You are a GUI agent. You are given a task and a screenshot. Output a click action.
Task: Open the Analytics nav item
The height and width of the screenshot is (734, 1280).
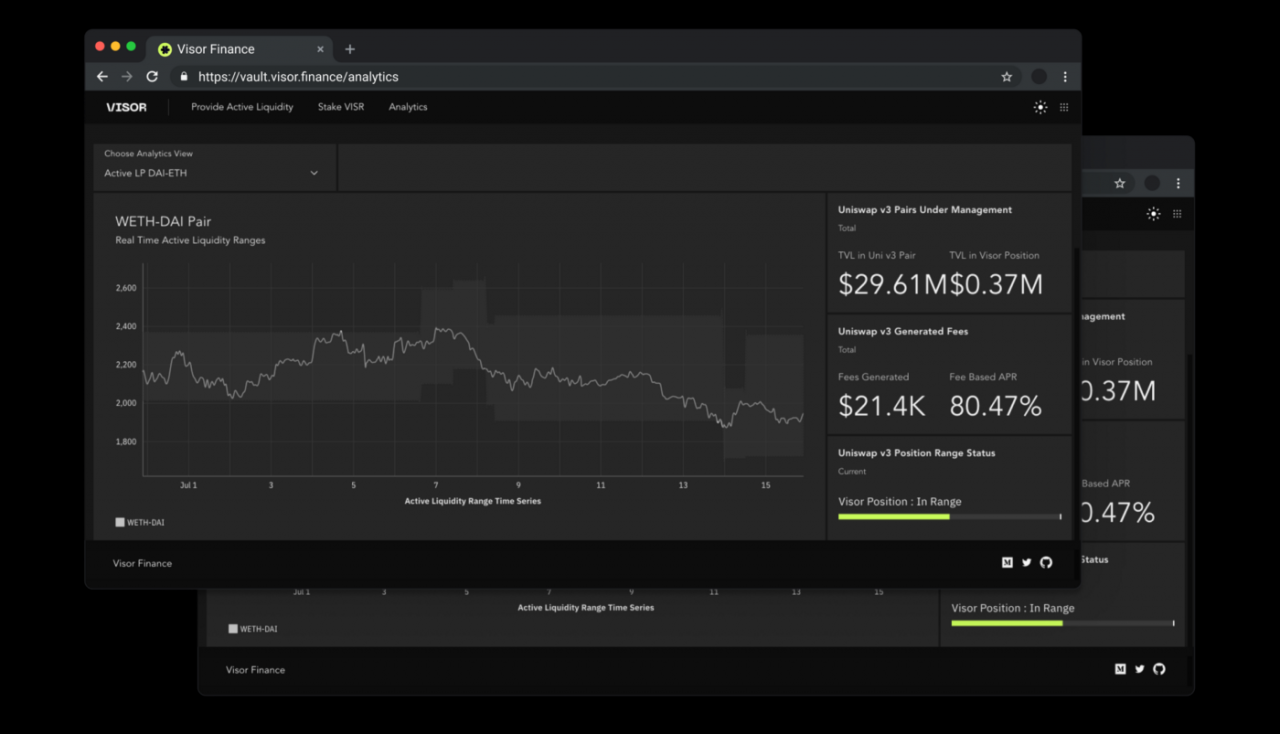click(408, 107)
